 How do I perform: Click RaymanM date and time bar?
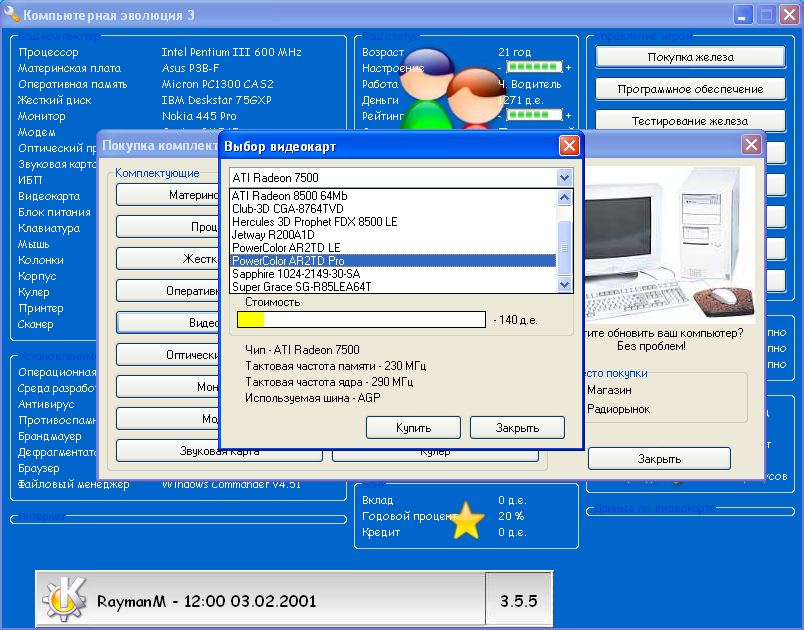(260, 600)
